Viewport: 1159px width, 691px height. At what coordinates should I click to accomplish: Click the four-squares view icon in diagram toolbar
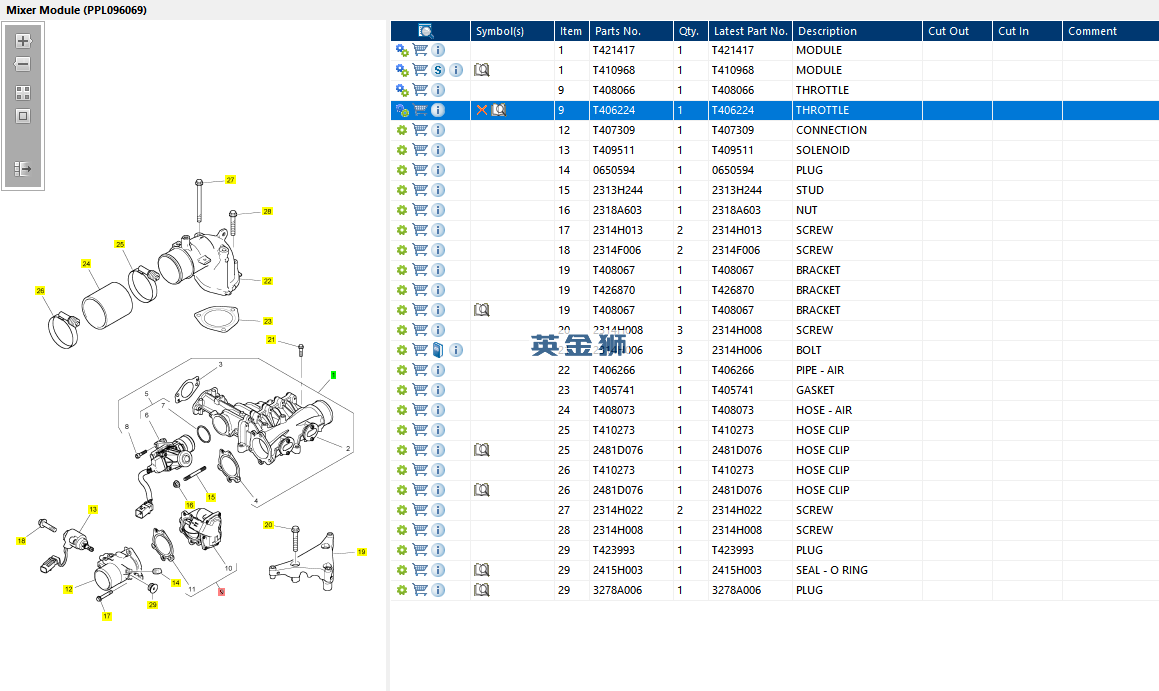23,93
